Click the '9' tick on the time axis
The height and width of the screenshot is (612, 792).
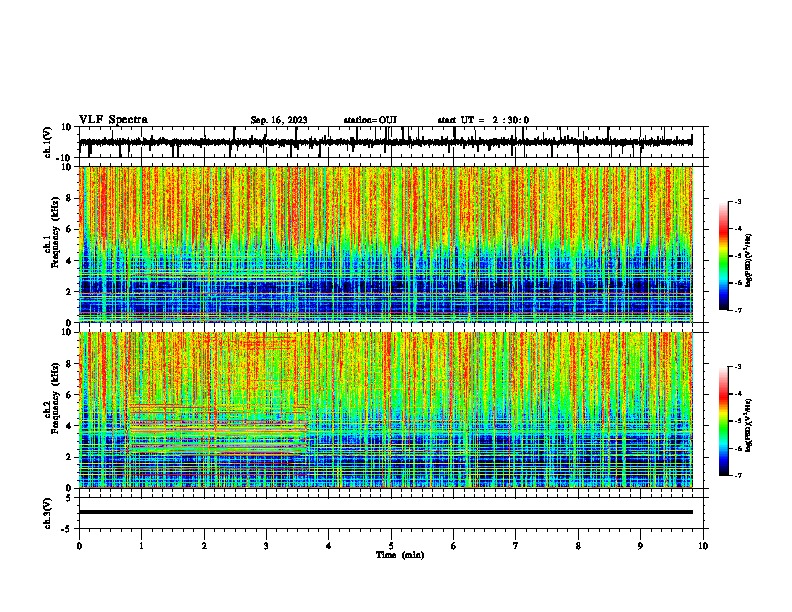pos(640,546)
